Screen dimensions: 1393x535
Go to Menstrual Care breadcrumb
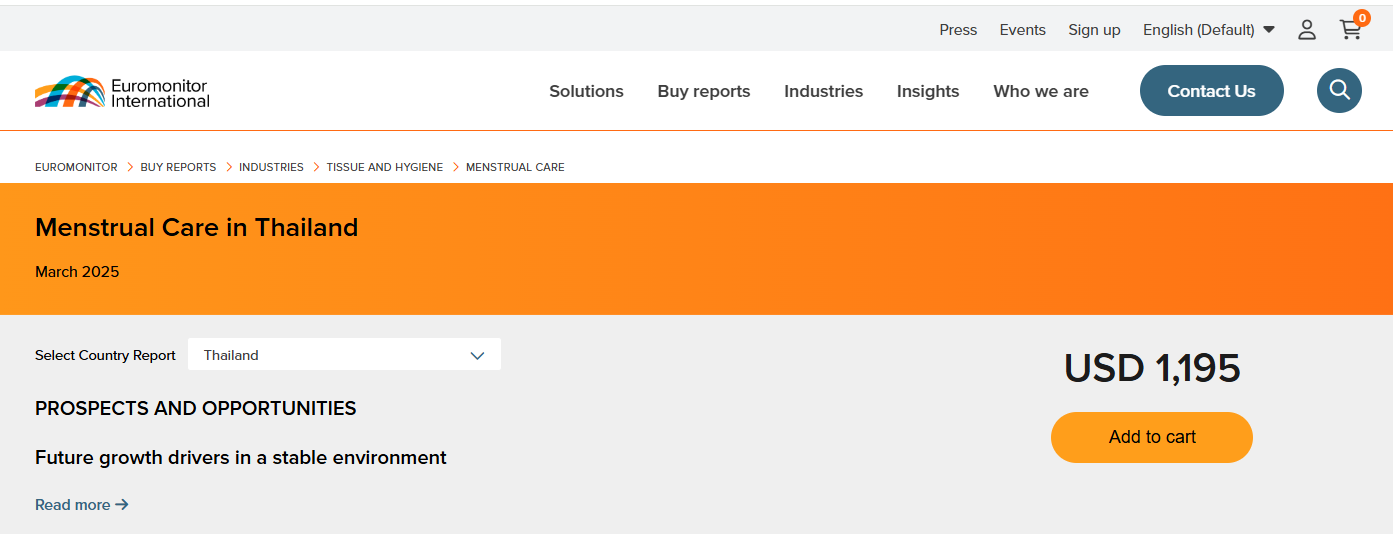tap(515, 167)
